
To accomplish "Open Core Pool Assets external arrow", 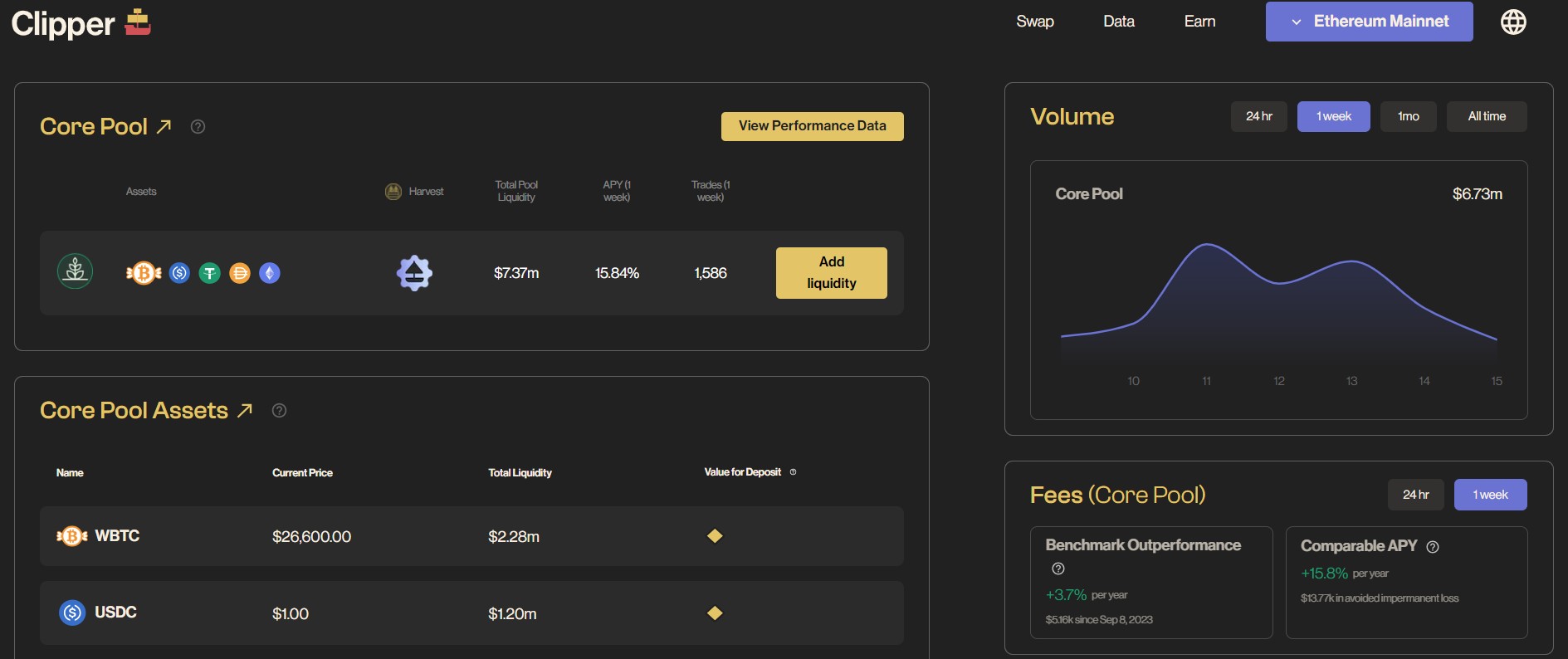I will pyautogui.click(x=245, y=410).
